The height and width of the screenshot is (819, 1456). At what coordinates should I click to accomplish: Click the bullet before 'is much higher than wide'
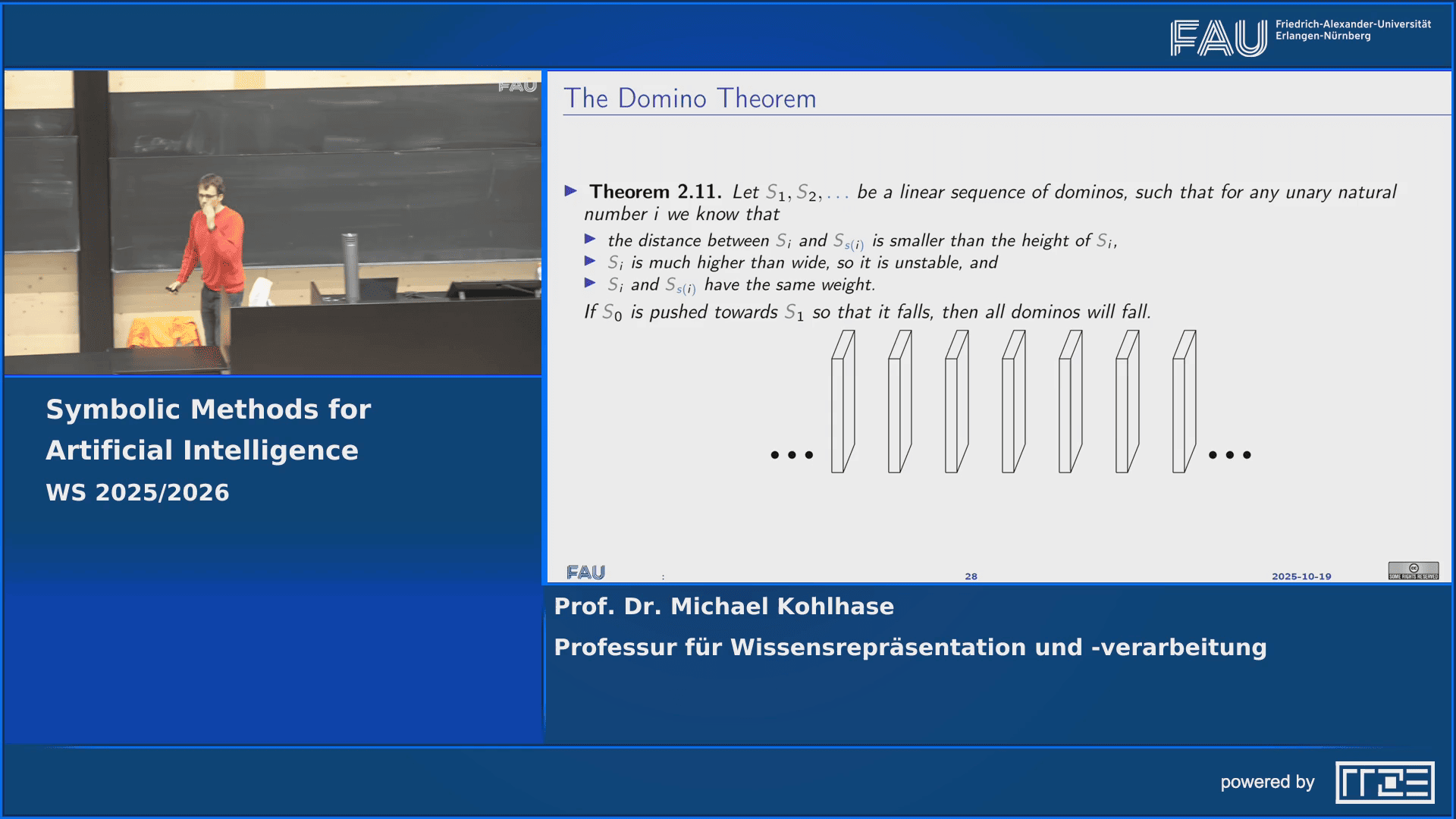[x=590, y=262]
